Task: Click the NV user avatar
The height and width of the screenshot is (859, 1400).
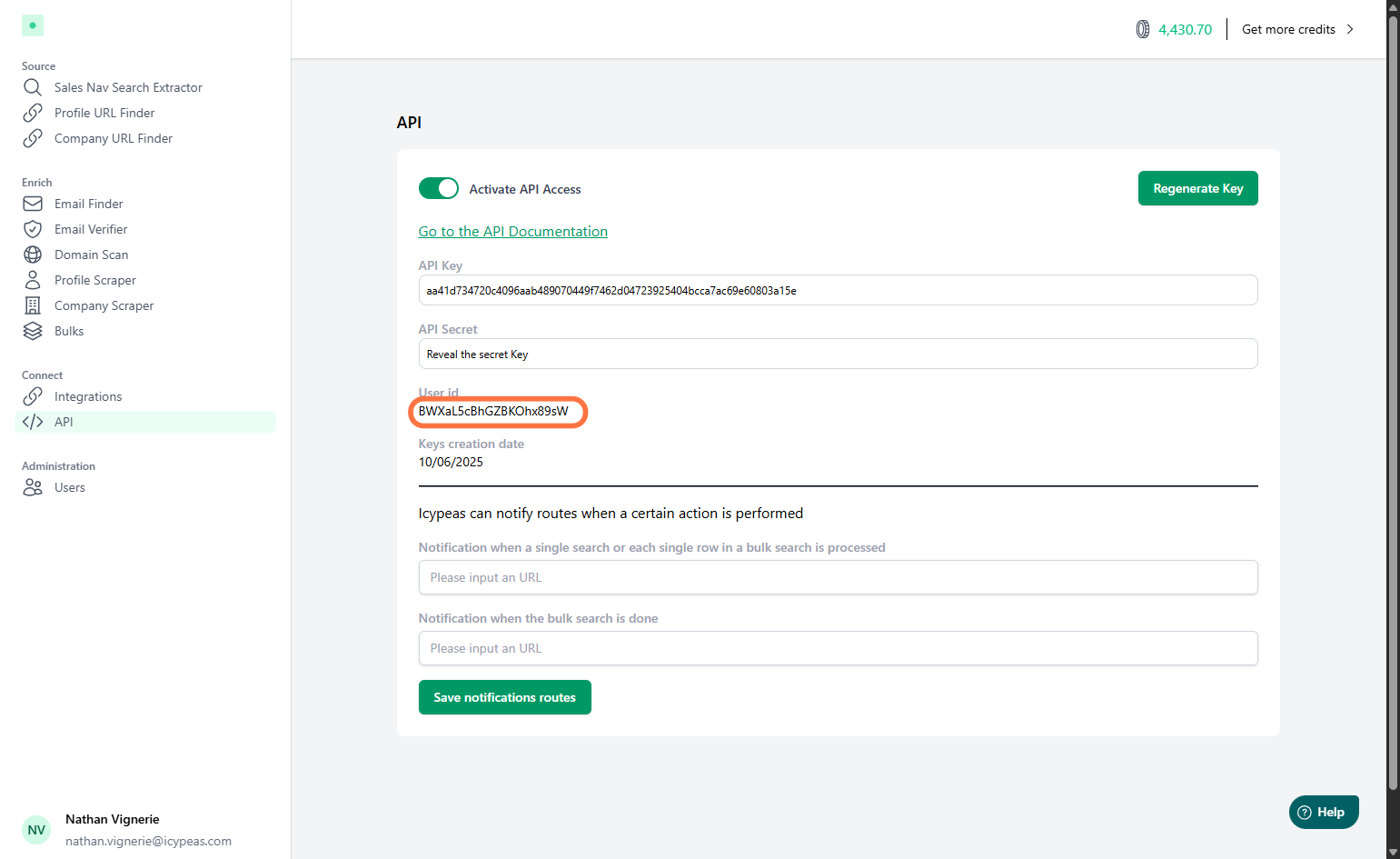Action: [x=36, y=830]
